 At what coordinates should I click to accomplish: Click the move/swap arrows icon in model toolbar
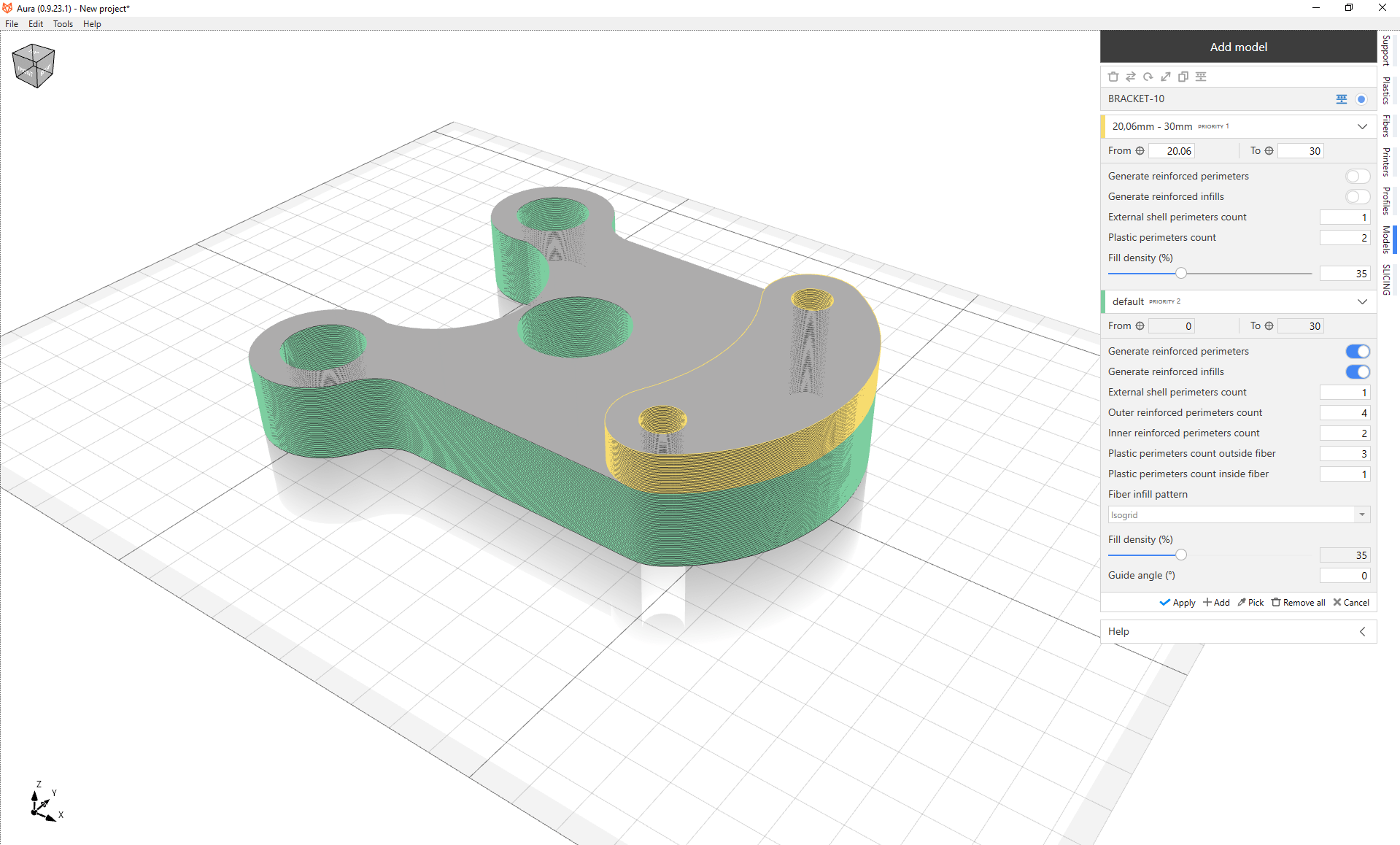1130,77
